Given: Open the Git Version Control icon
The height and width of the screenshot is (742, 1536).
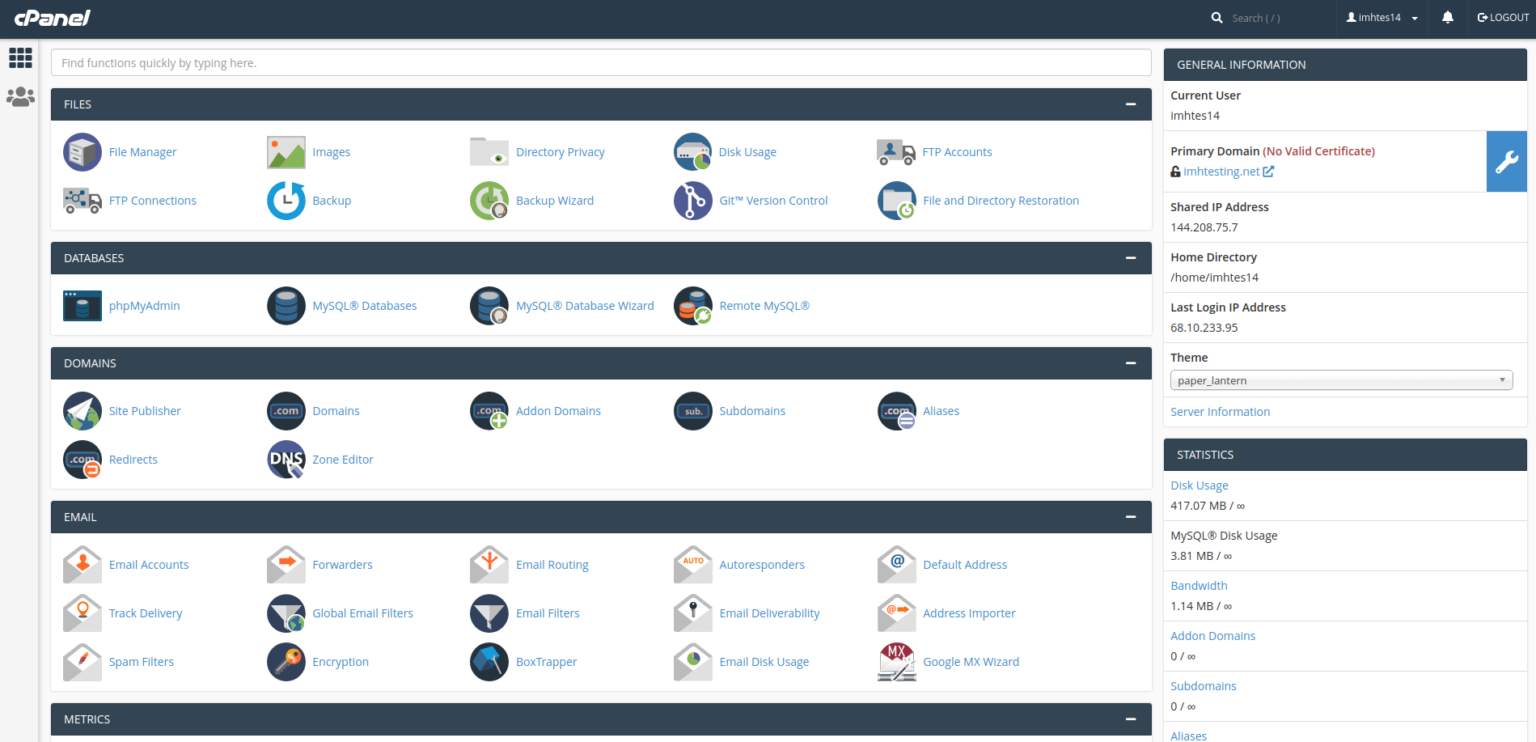Looking at the screenshot, I should (x=693, y=201).
